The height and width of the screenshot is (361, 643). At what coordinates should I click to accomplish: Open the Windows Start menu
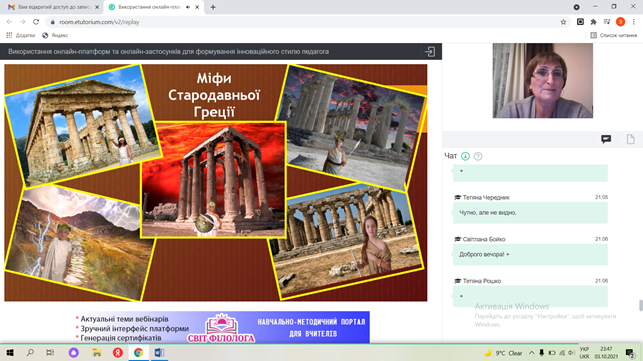(10, 353)
